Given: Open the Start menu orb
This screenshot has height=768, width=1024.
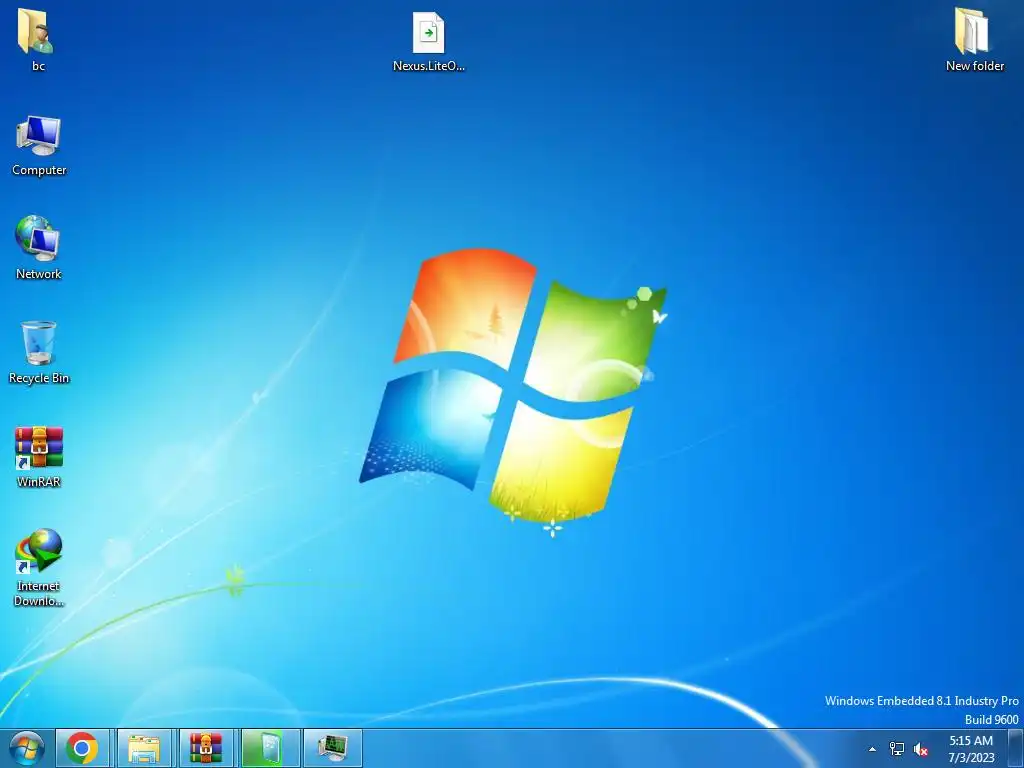Looking at the screenshot, I should (27, 748).
